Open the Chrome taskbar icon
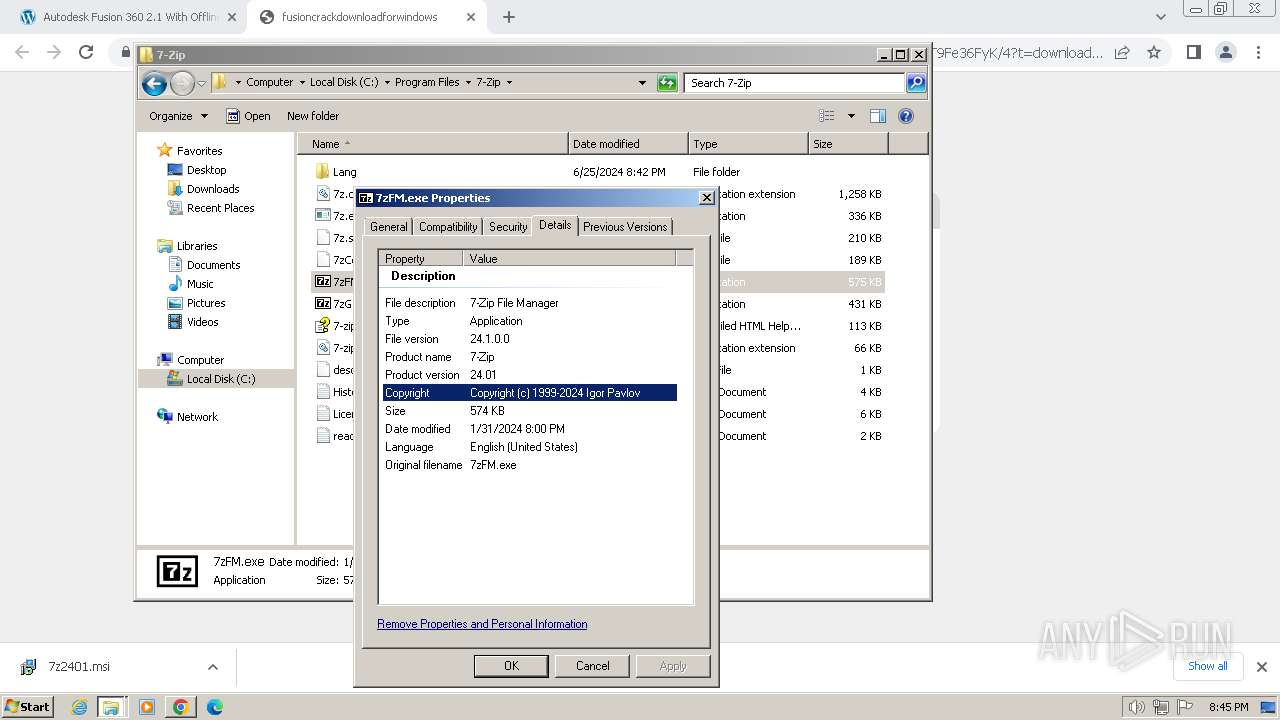 [x=181, y=707]
